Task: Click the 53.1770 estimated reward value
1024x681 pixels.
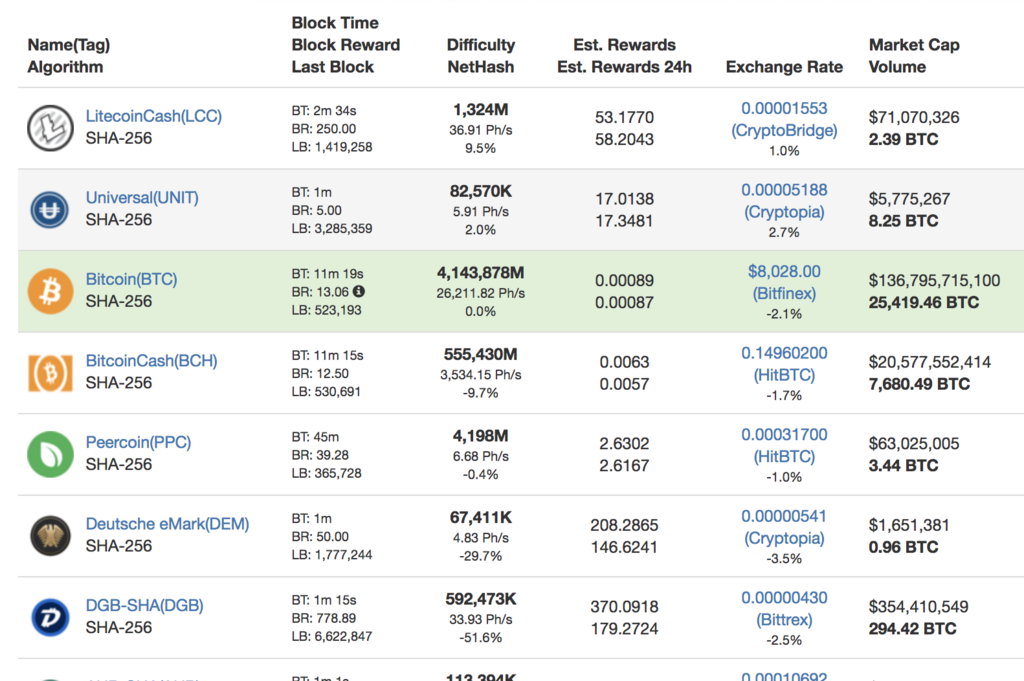Action: [624, 118]
